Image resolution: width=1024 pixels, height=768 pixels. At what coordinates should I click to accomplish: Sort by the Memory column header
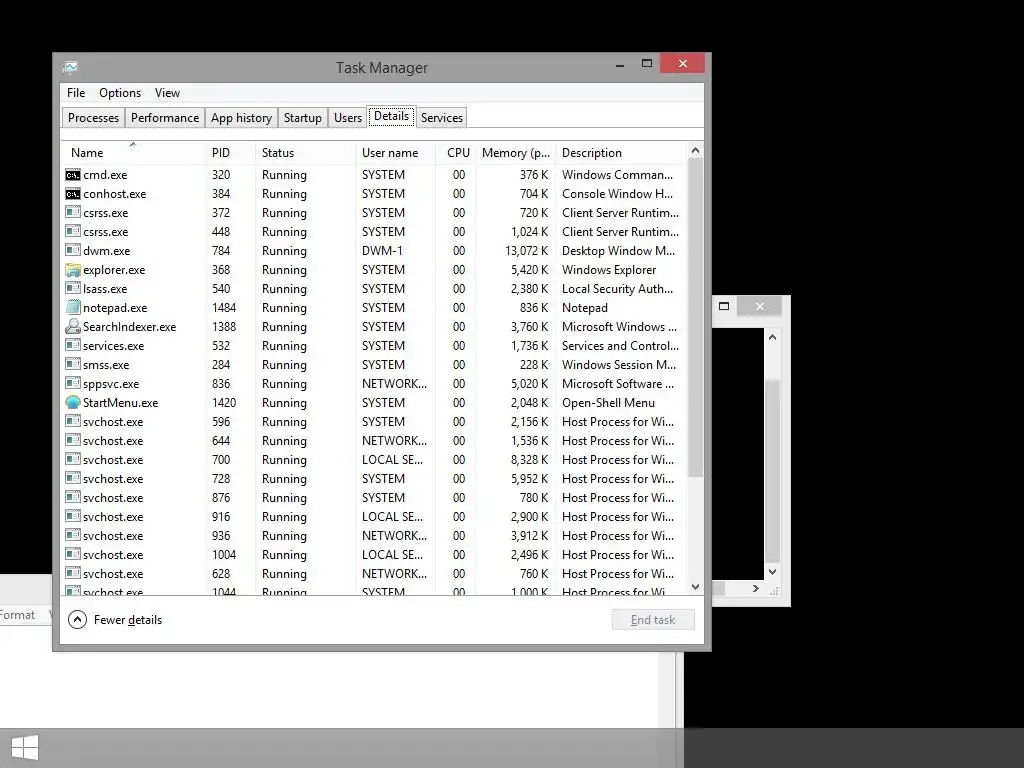click(x=515, y=153)
